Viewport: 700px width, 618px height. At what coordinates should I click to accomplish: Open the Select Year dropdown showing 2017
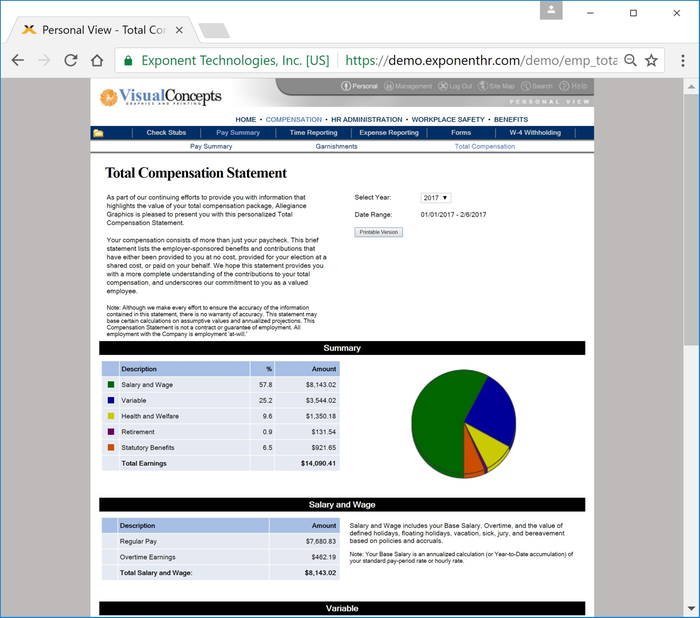pos(436,198)
